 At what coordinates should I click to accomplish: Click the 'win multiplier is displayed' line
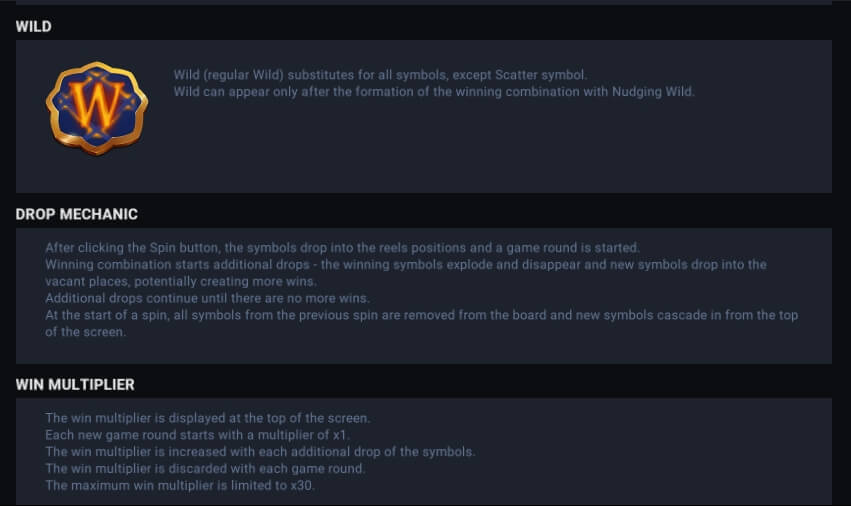pyautogui.click(x=207, y=419)
